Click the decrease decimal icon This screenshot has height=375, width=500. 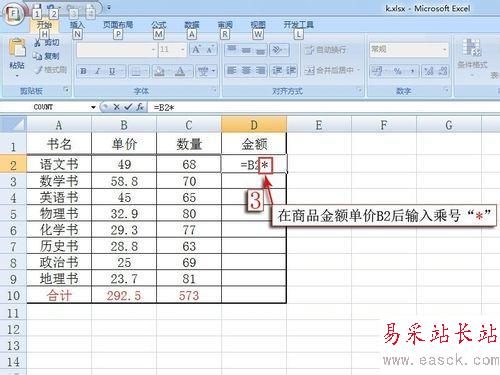tap(442, 71)
